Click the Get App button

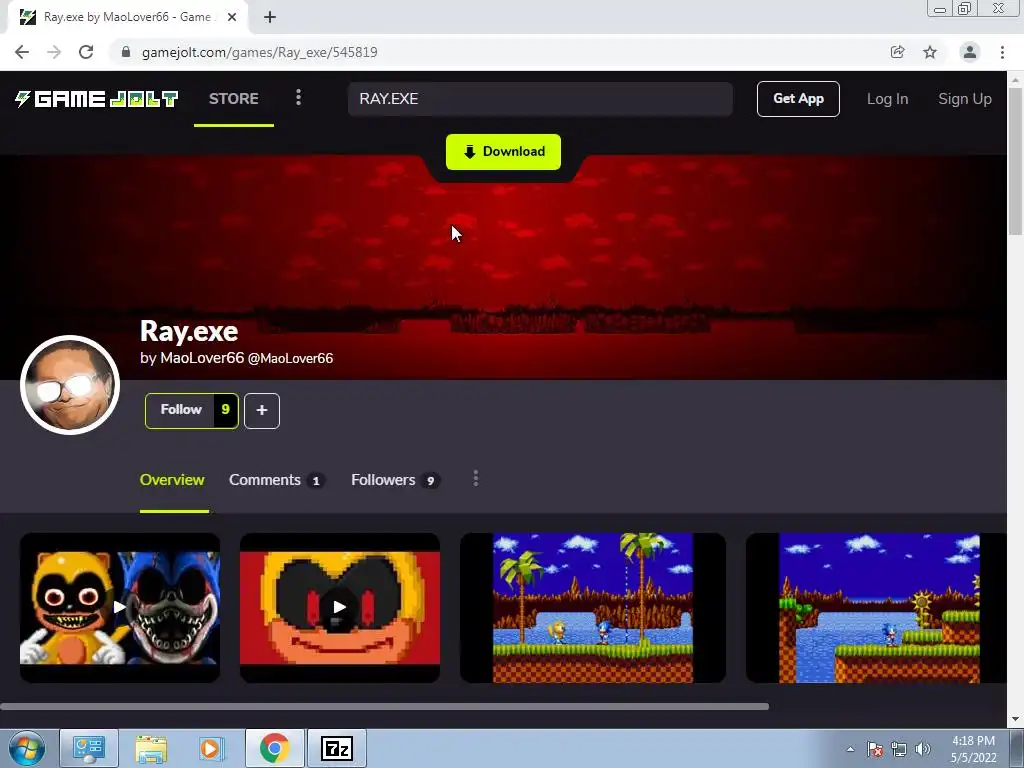click(798, 99)
